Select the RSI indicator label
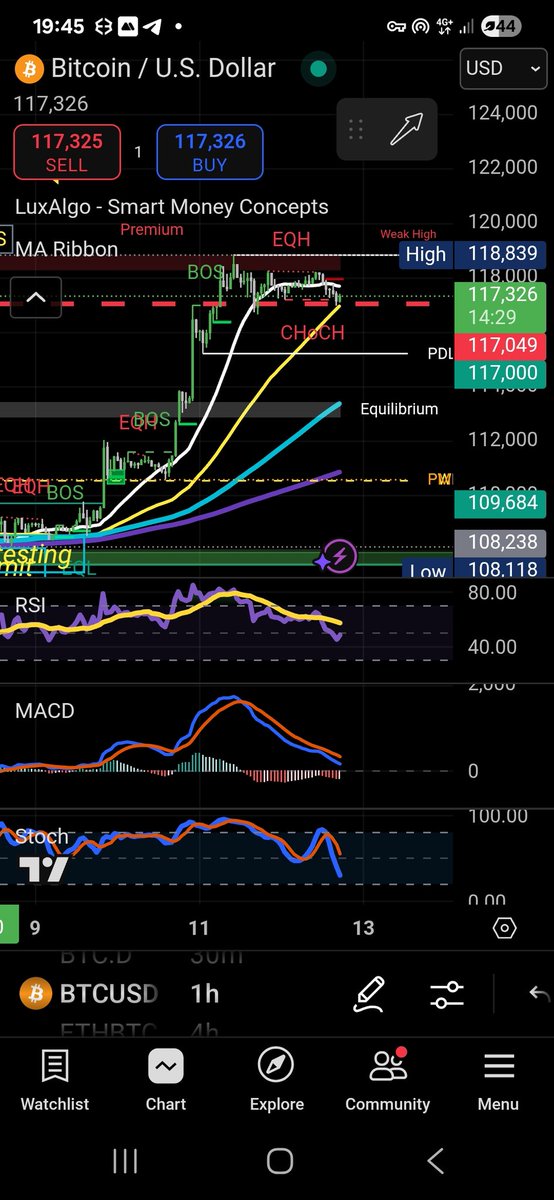The image size is (554, 1200). point(31,605)
